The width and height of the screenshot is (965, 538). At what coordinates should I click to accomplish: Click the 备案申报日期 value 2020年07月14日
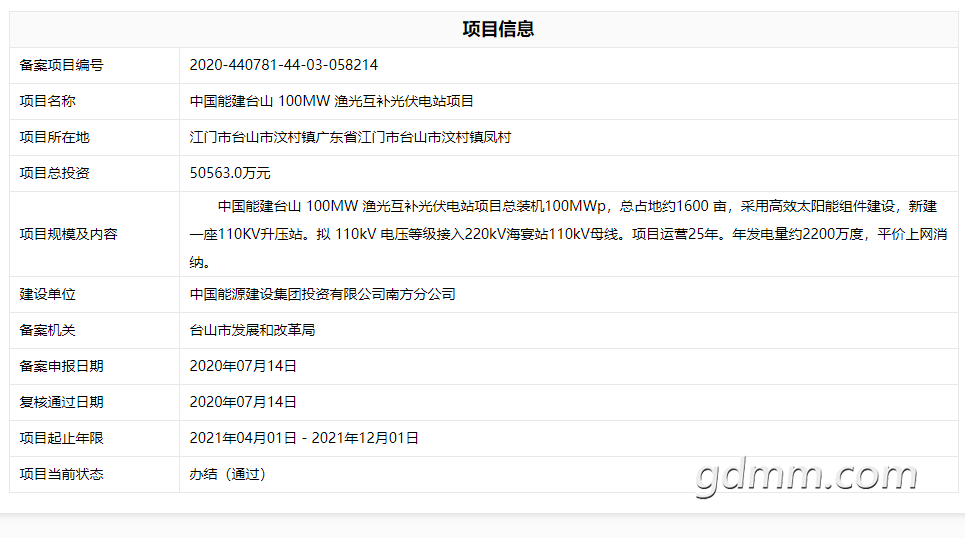pos(243,366)
